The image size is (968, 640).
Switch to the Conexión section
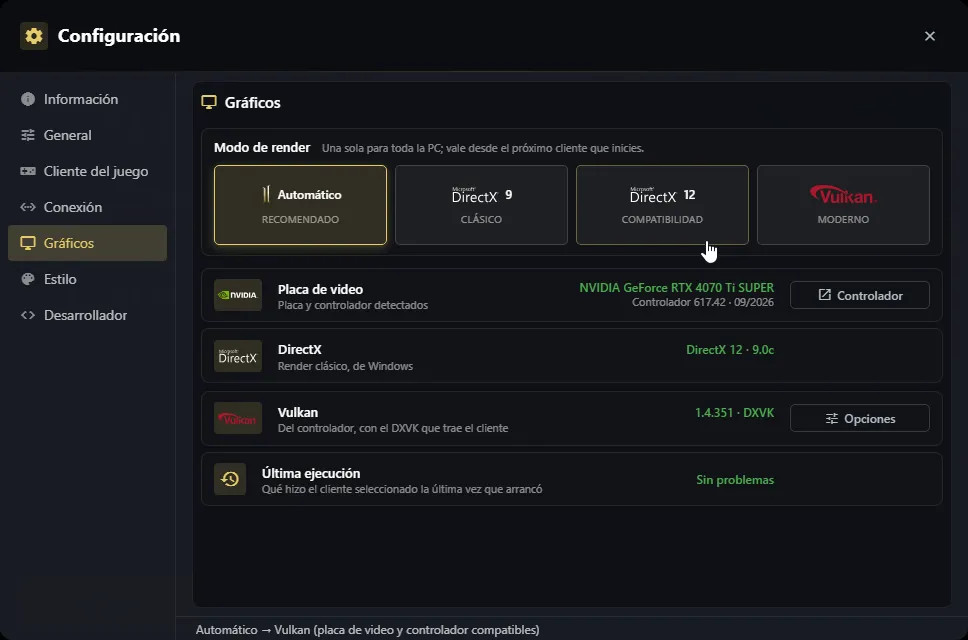click(87, 207)
